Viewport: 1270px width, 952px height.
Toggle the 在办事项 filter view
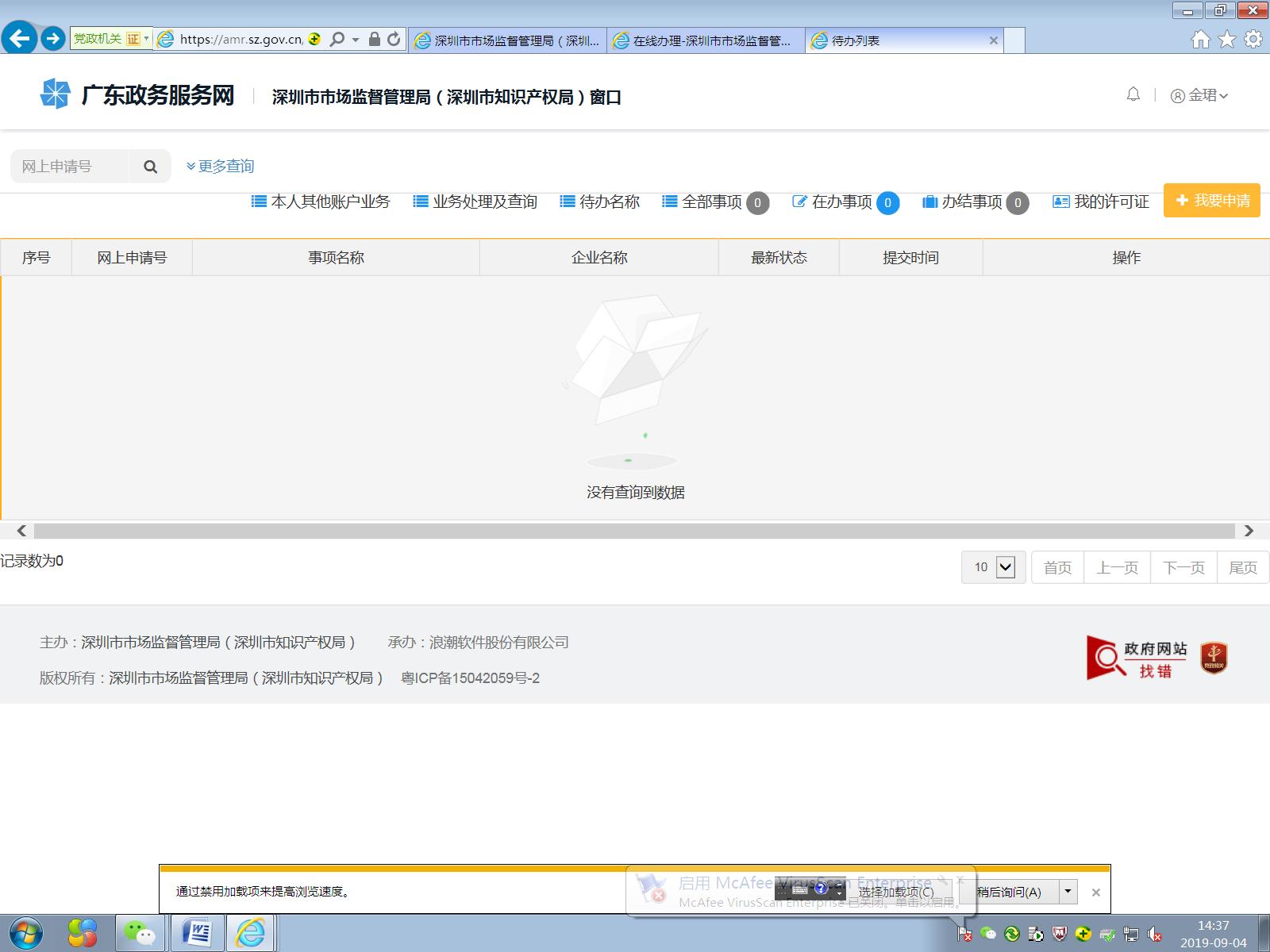[841, 202]
